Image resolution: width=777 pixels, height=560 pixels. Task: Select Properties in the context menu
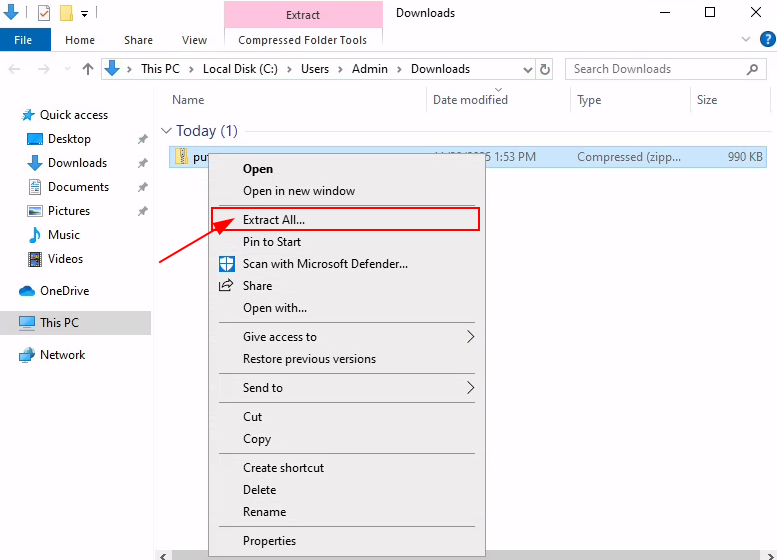tap(269, 541)
